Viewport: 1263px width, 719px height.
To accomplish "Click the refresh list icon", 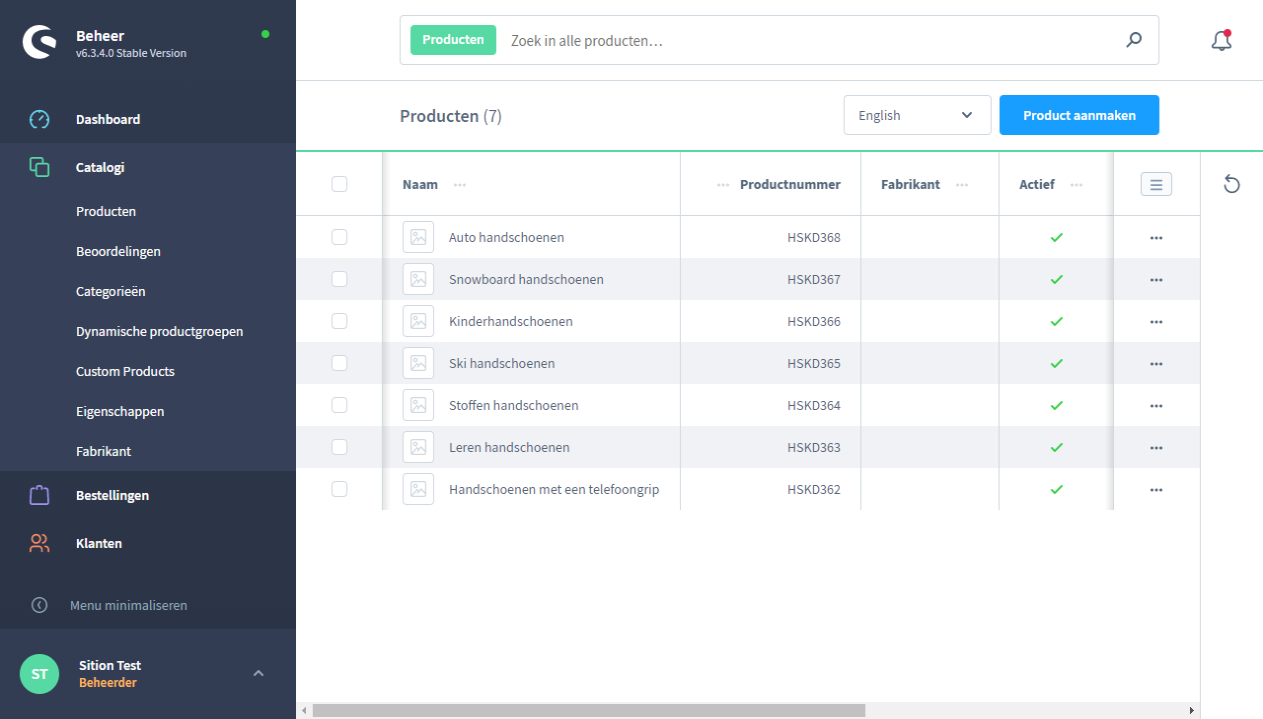I will pyautogui.click(x=1231, y=184).
